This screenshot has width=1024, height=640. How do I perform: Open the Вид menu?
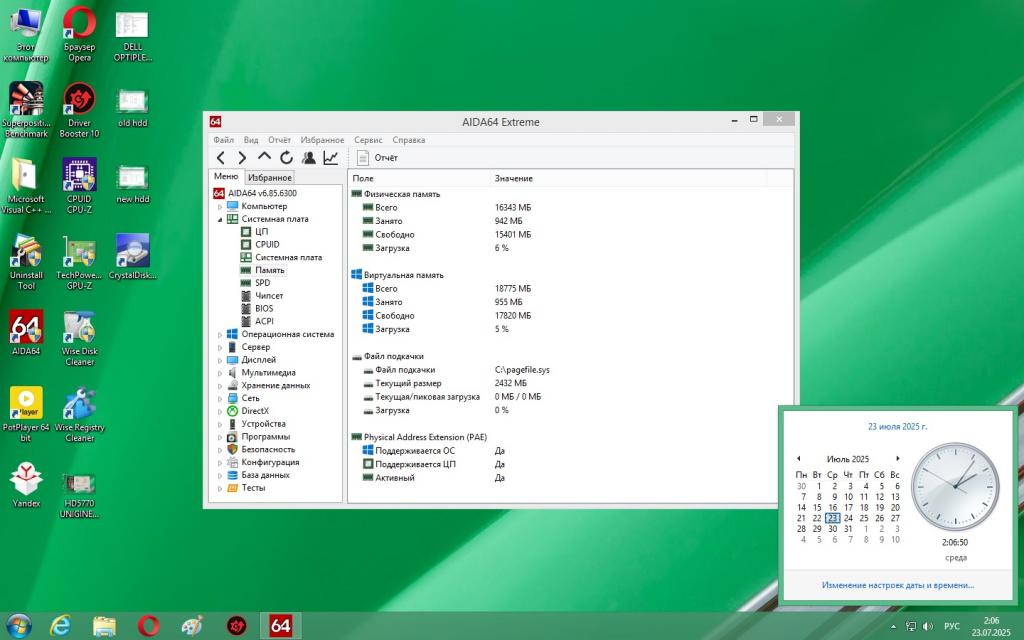[x=251, y=140]
